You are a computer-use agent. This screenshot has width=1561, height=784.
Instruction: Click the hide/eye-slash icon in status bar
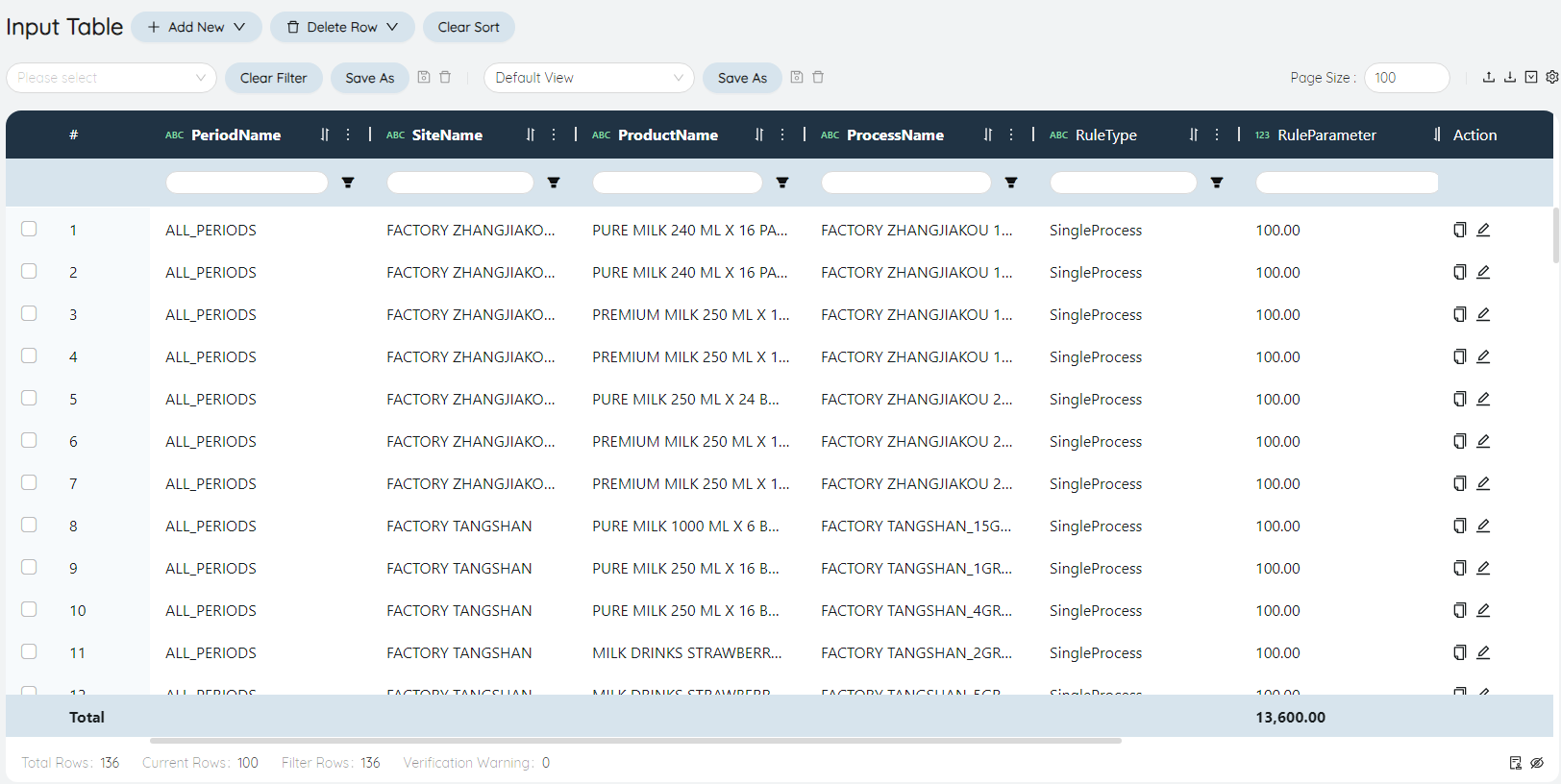click(x=1537, y=763)
